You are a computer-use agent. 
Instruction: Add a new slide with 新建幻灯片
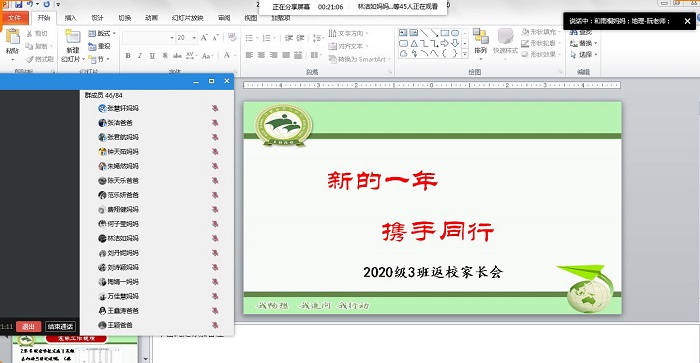click(73, 46)
